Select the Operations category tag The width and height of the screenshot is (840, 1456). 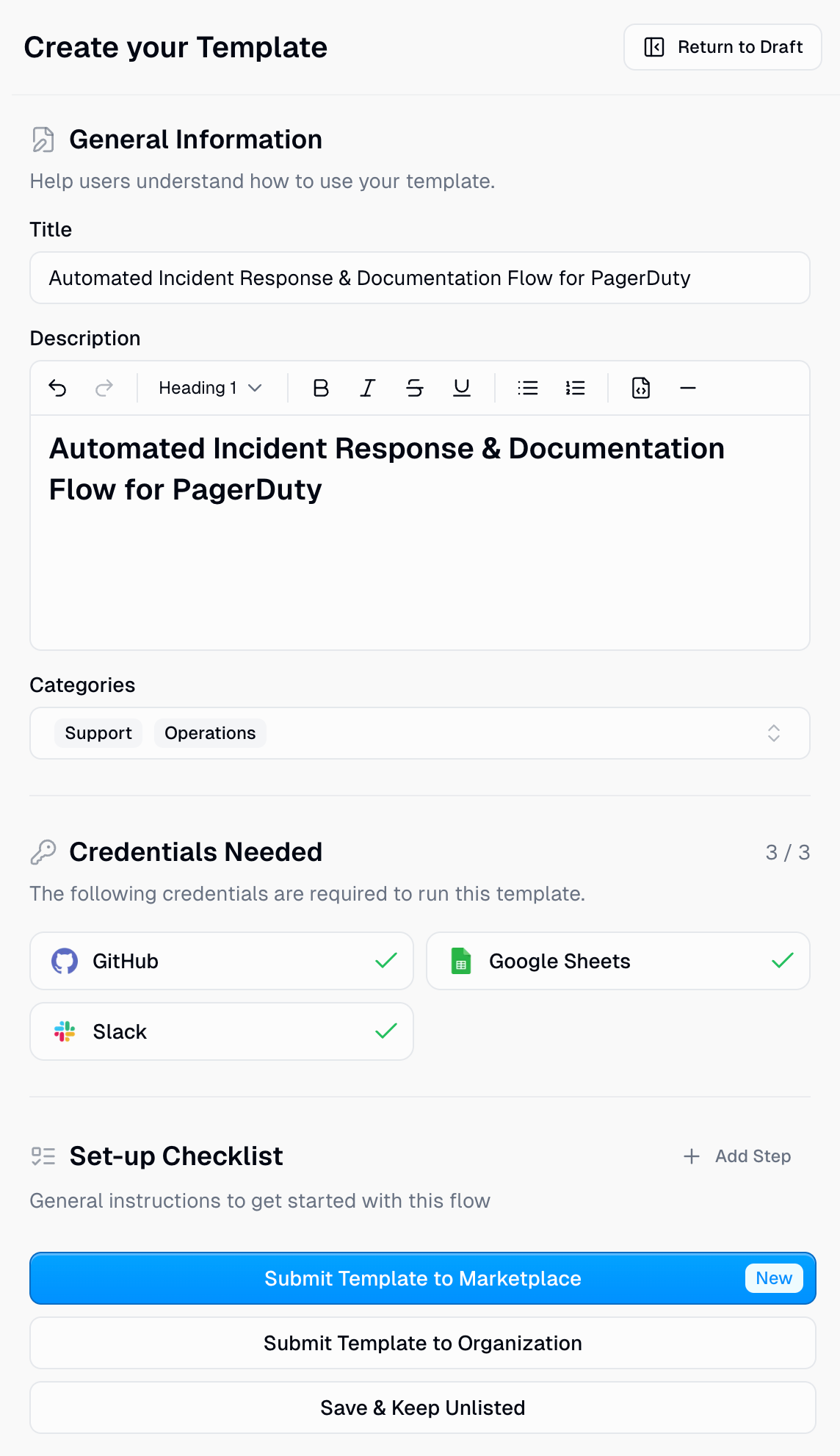point(210,733)
